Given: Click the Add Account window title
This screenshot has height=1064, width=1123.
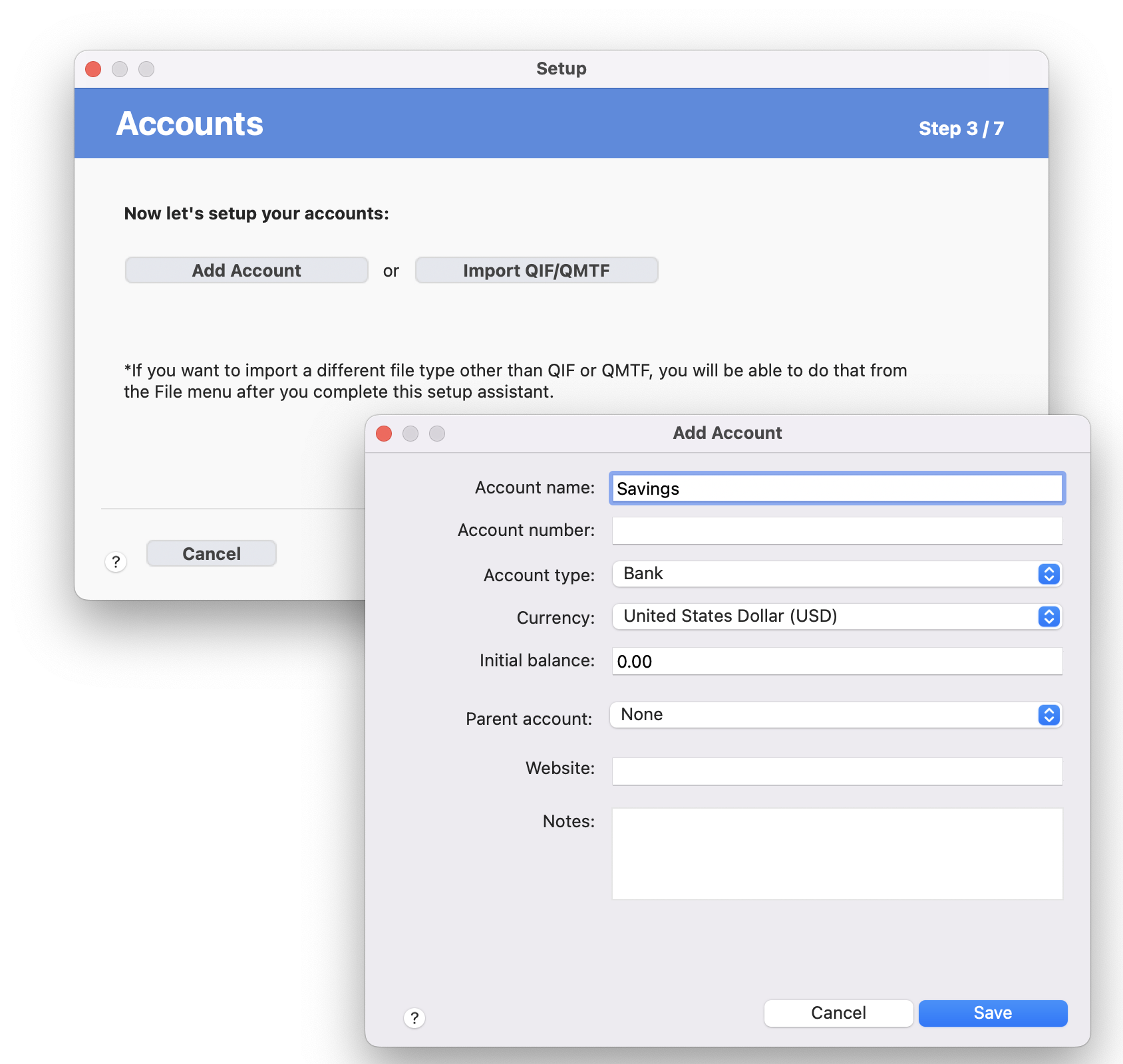Looking at the screenshot, I should [x=727, y=433].
